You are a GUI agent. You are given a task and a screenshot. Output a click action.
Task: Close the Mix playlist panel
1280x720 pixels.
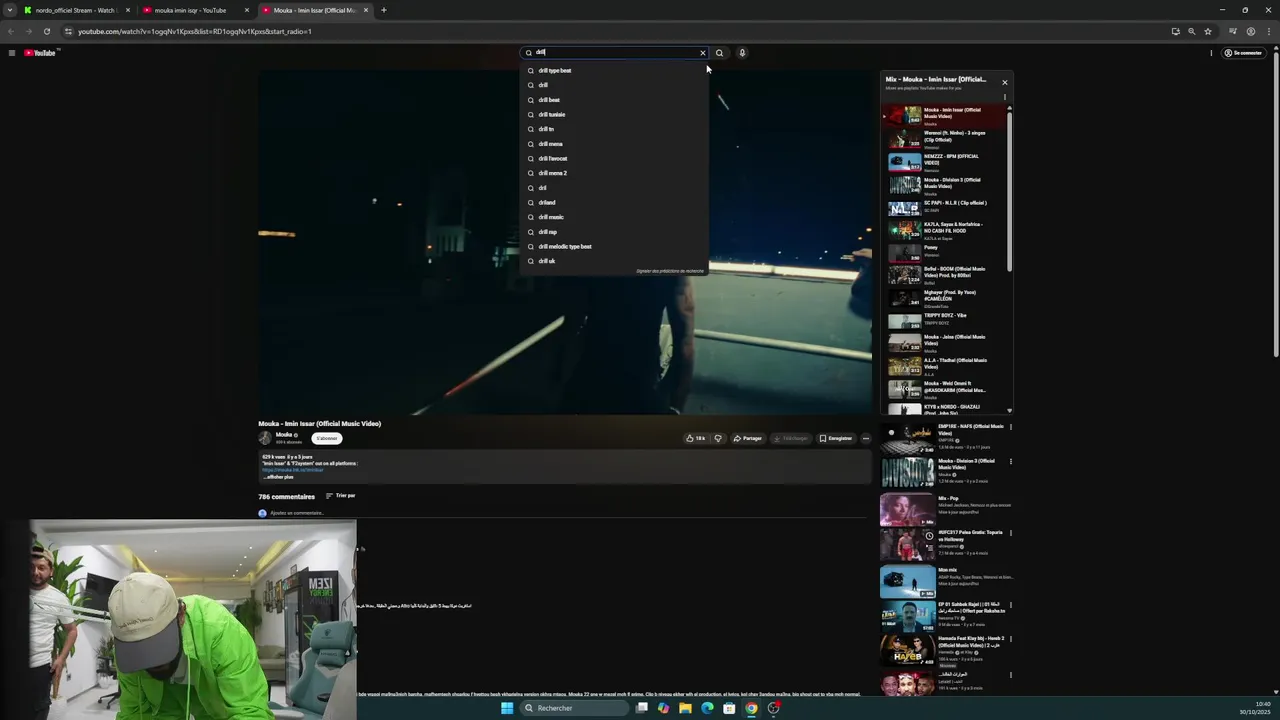[1005, 82]
